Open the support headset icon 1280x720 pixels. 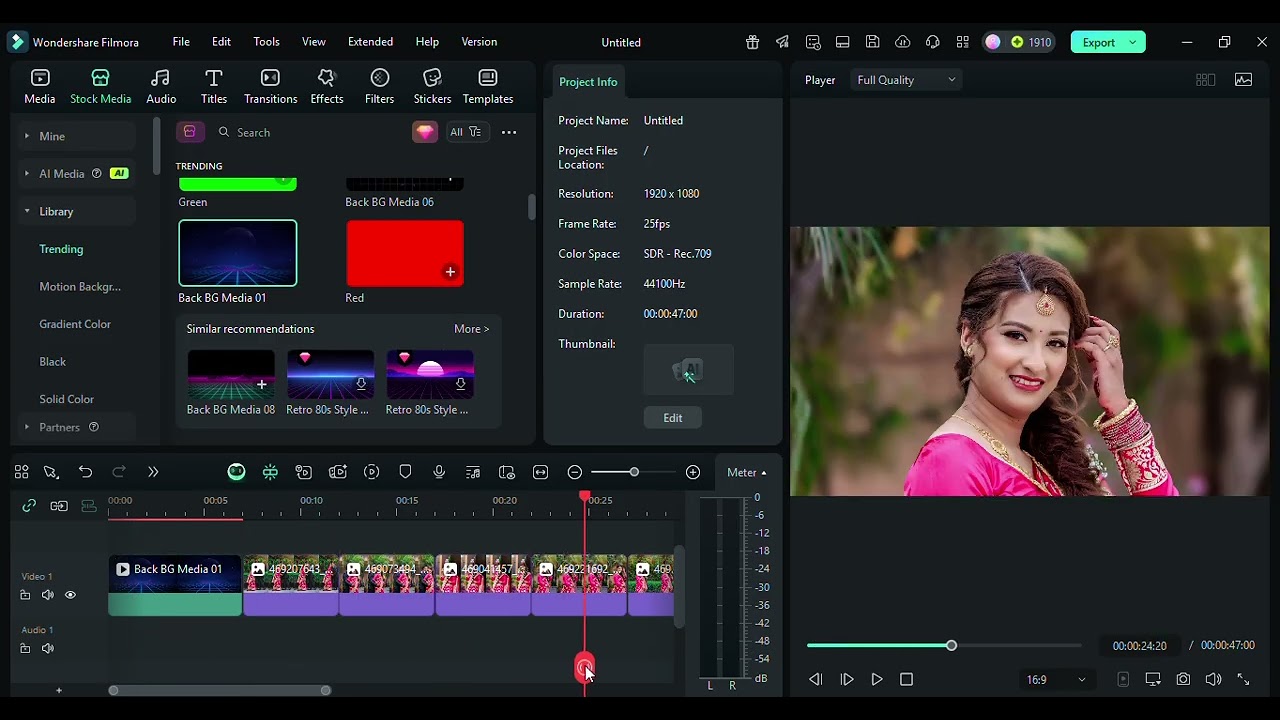pos(932,42)
